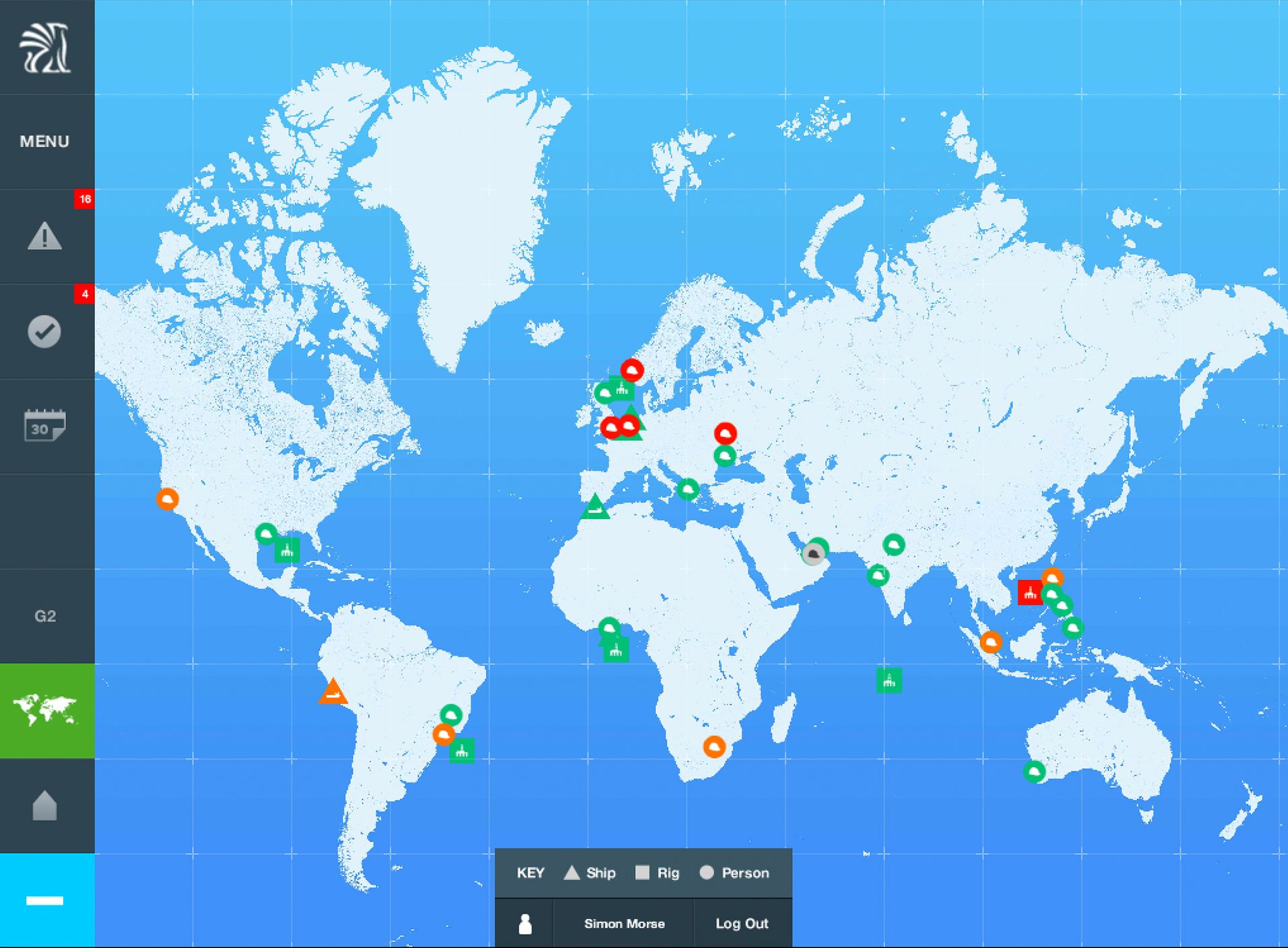Select grey person marker in UAE
1288x948 pixels.
click(x=813, y=555)
